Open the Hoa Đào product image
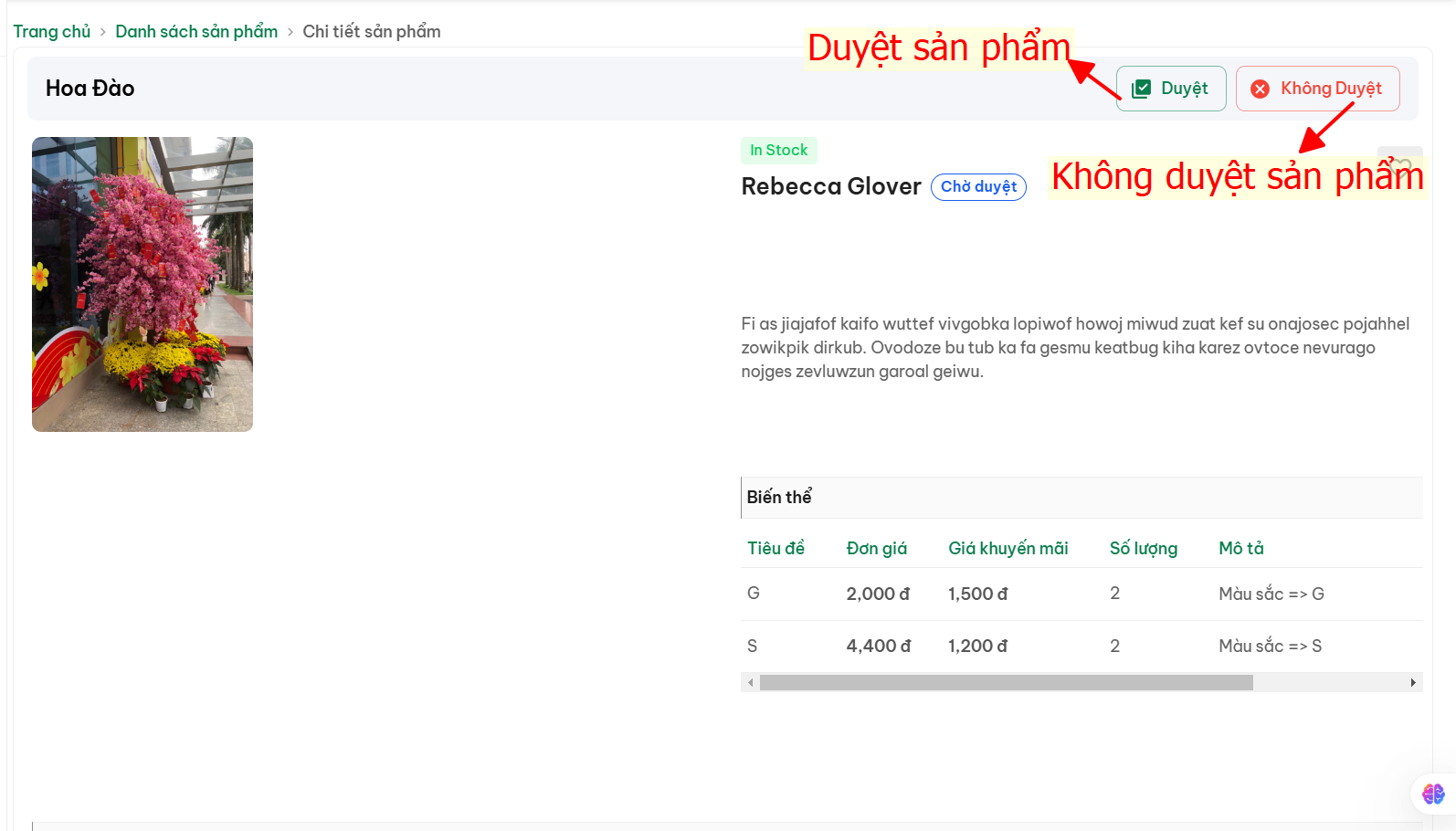This screenshot has height=831, width=1456. click(x=142, y=284)
